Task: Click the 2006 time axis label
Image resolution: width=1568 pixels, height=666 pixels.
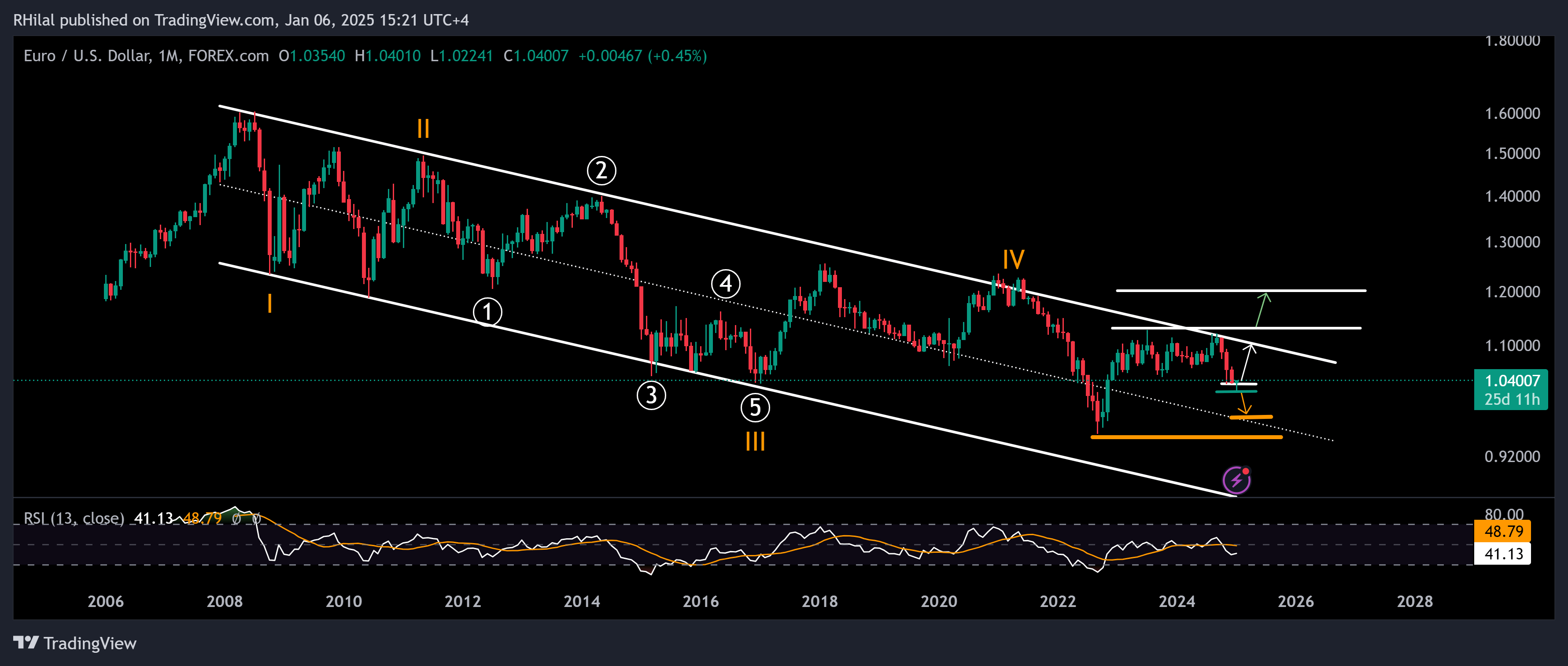Action: [105, 601]
